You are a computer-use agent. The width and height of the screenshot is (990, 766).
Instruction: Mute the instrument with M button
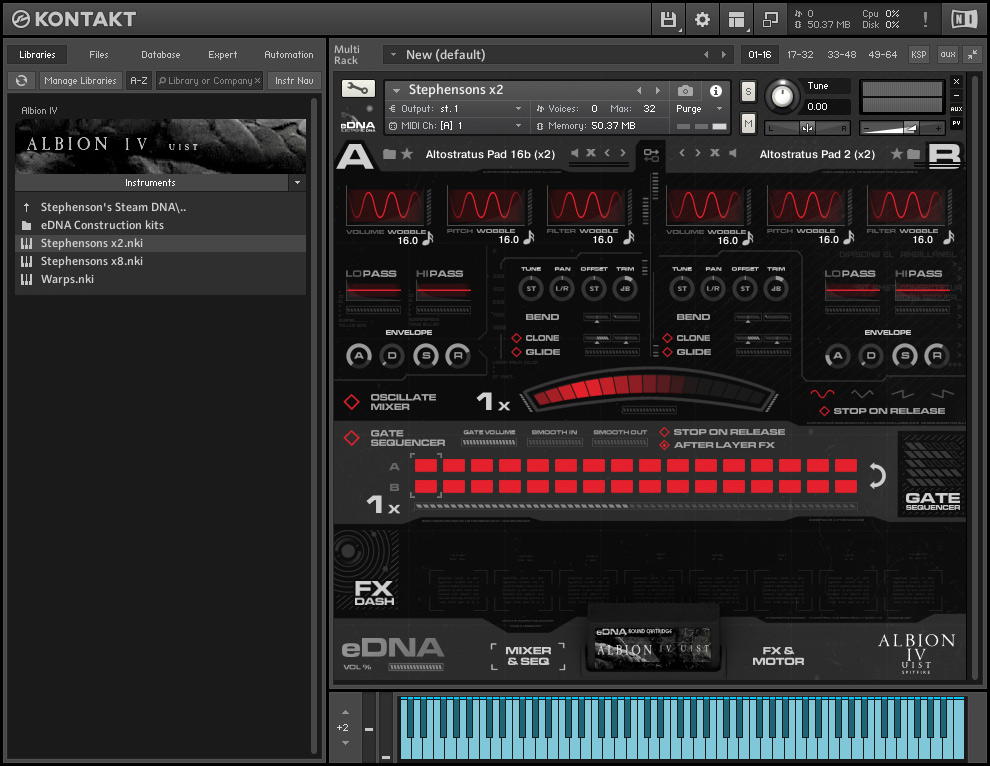click(x=748, y=122)
